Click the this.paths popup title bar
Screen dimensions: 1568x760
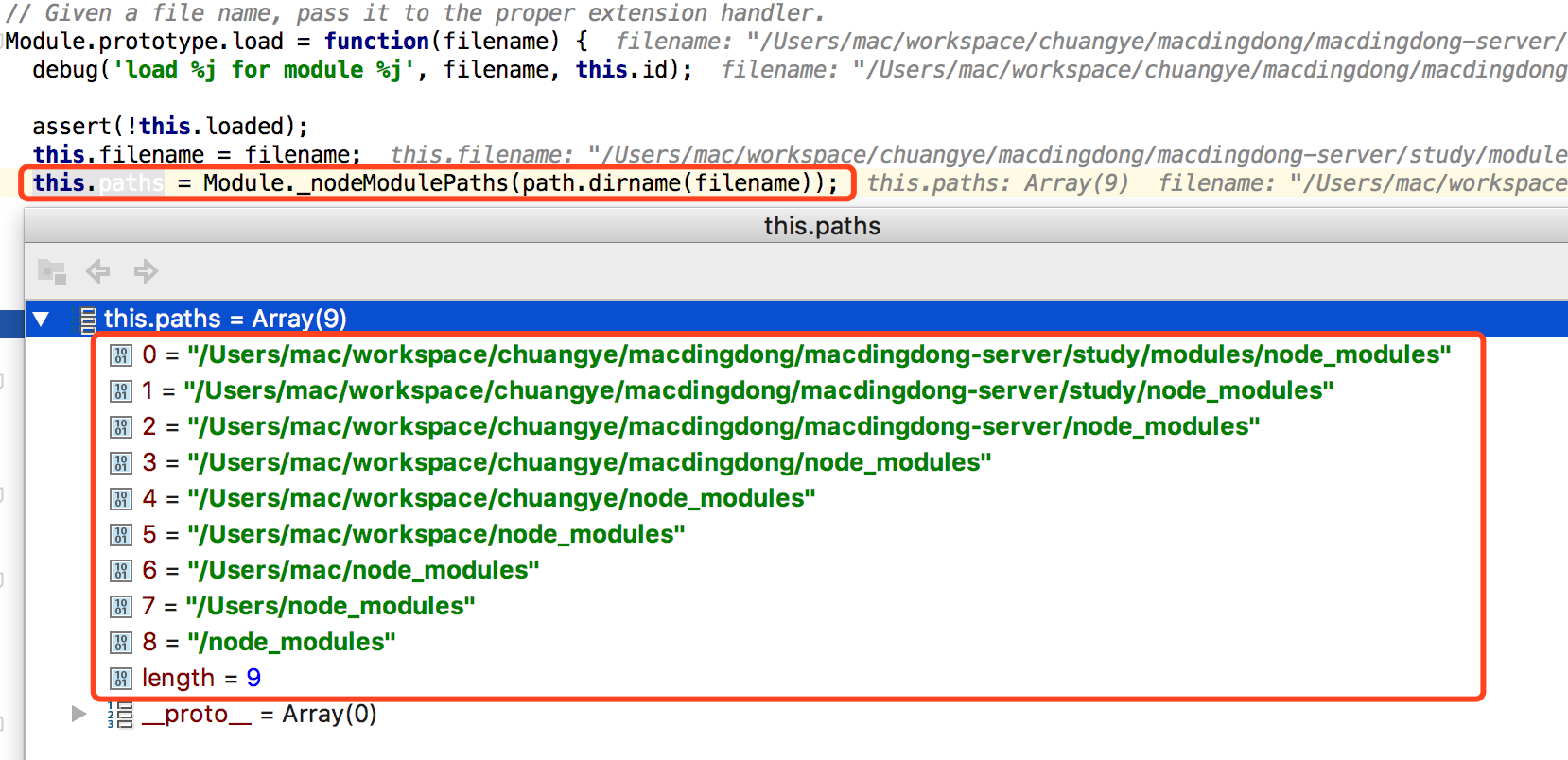pyautogui.click(x=821, y=226)
